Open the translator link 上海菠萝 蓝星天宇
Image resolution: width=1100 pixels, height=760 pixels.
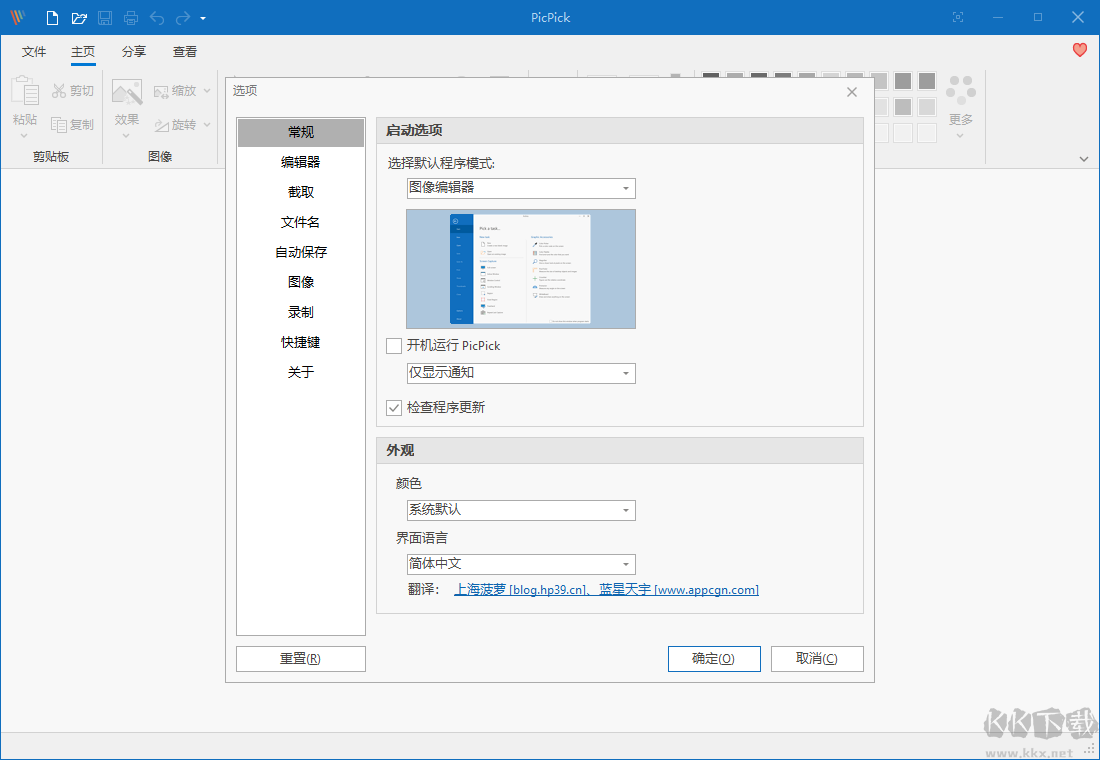tap(607, 590)
